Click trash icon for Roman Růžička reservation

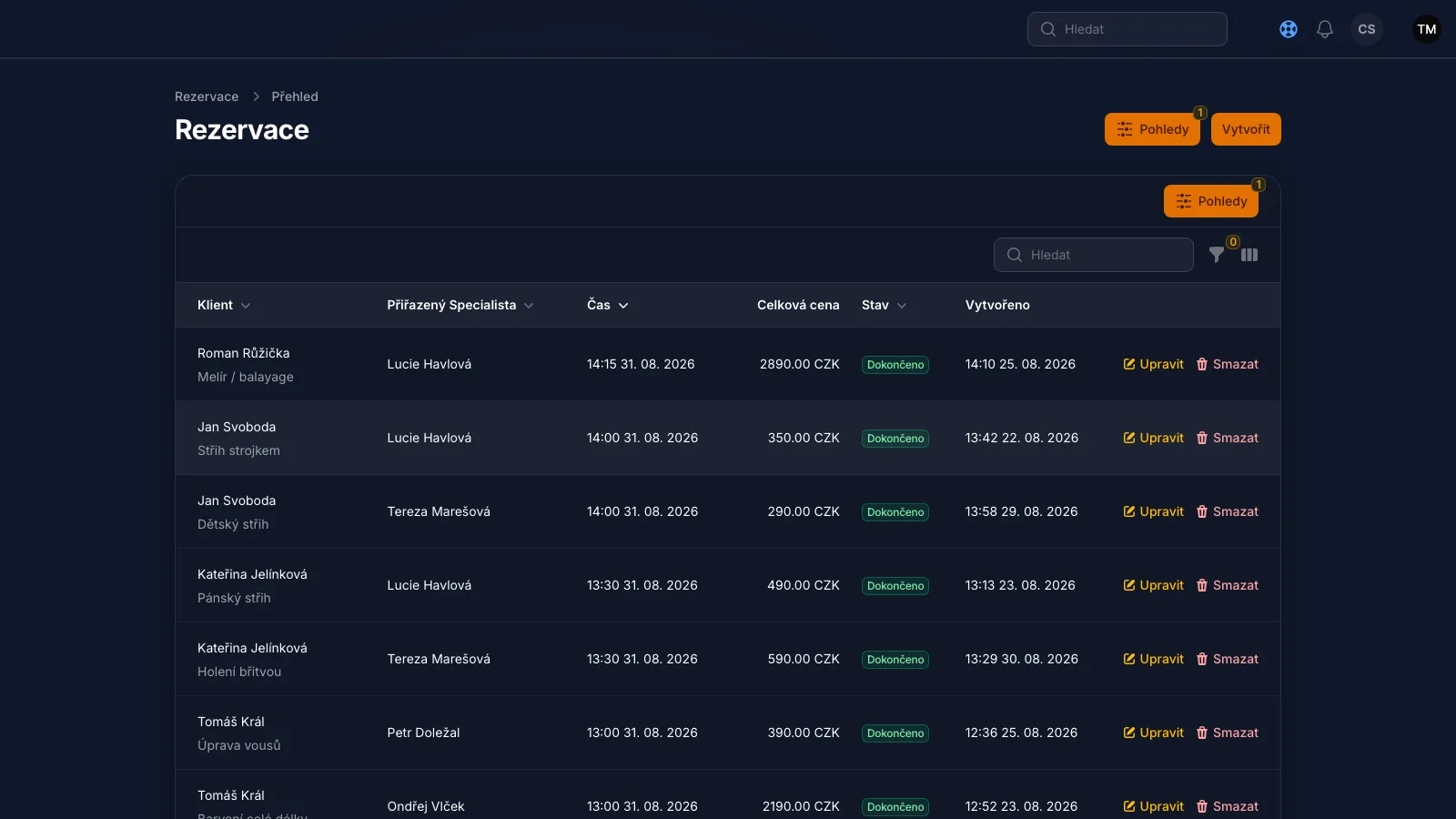(x=1202, y=364)
